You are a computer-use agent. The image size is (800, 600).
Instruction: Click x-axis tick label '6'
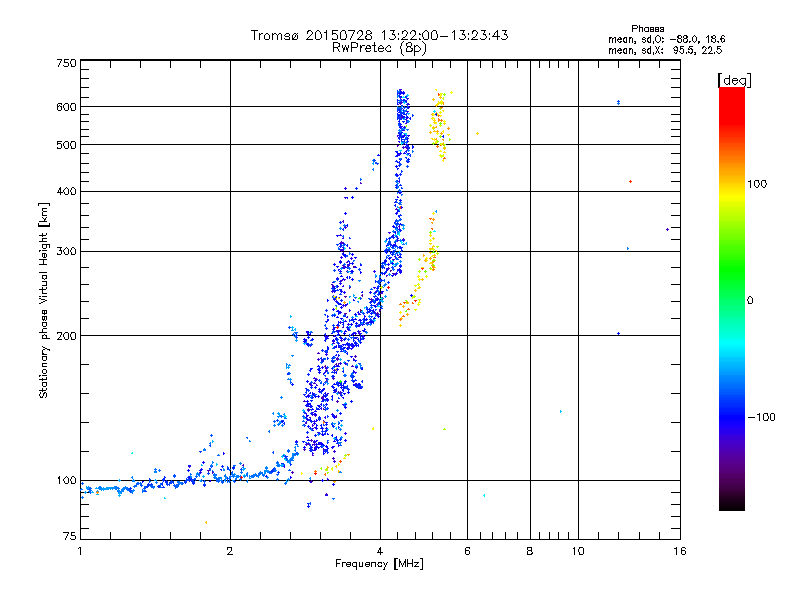coord(467,551)
